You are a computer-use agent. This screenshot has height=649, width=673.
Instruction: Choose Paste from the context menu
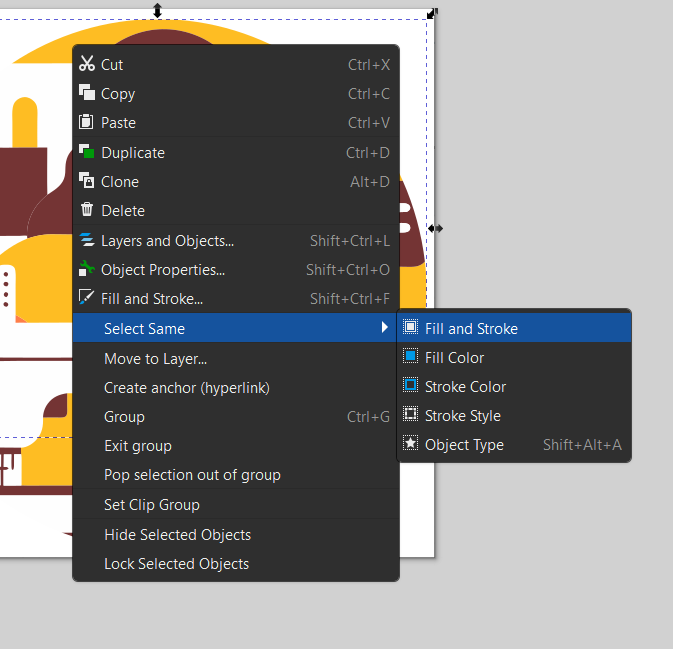pos(236,123)
